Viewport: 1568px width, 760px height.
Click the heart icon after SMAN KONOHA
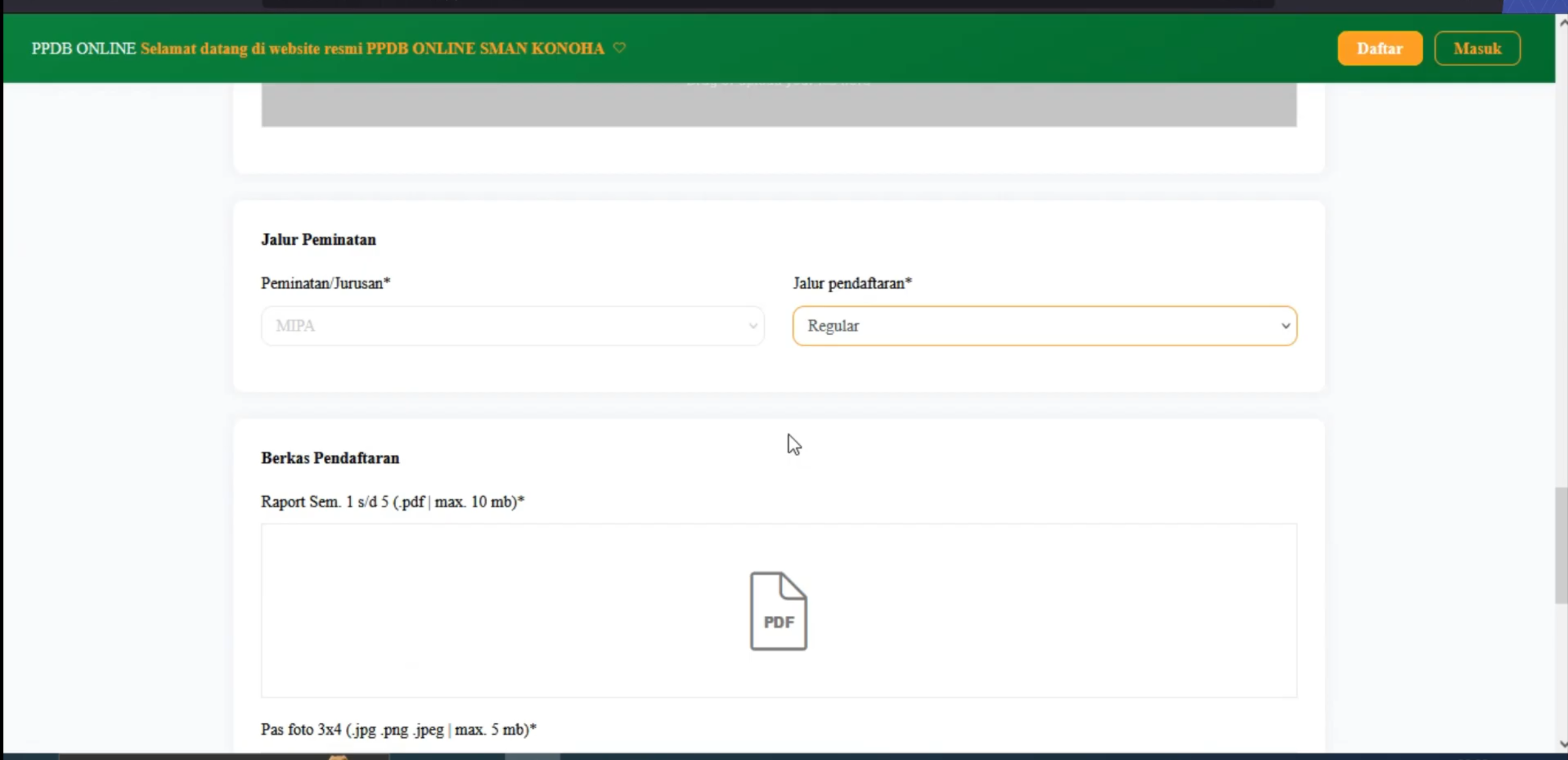pos(619,48)
